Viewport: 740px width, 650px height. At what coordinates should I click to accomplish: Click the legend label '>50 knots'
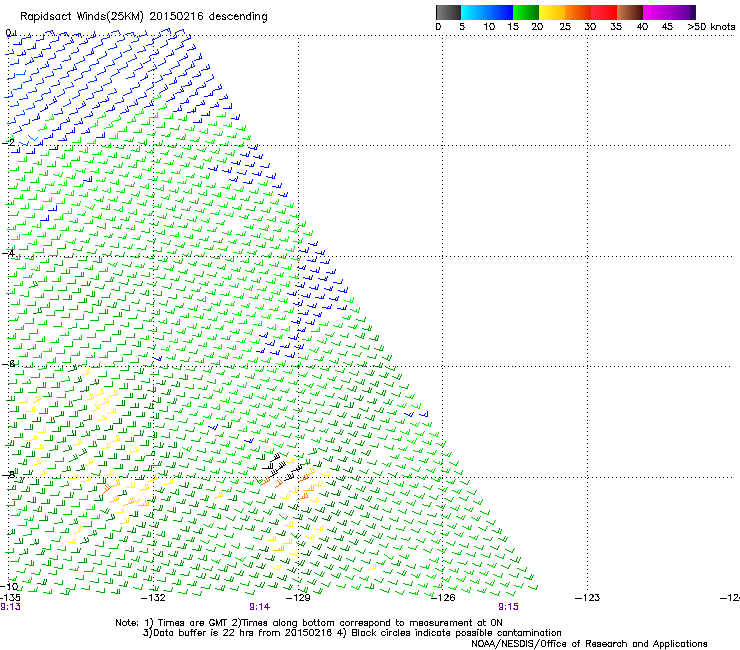click(x=711, y=27)
